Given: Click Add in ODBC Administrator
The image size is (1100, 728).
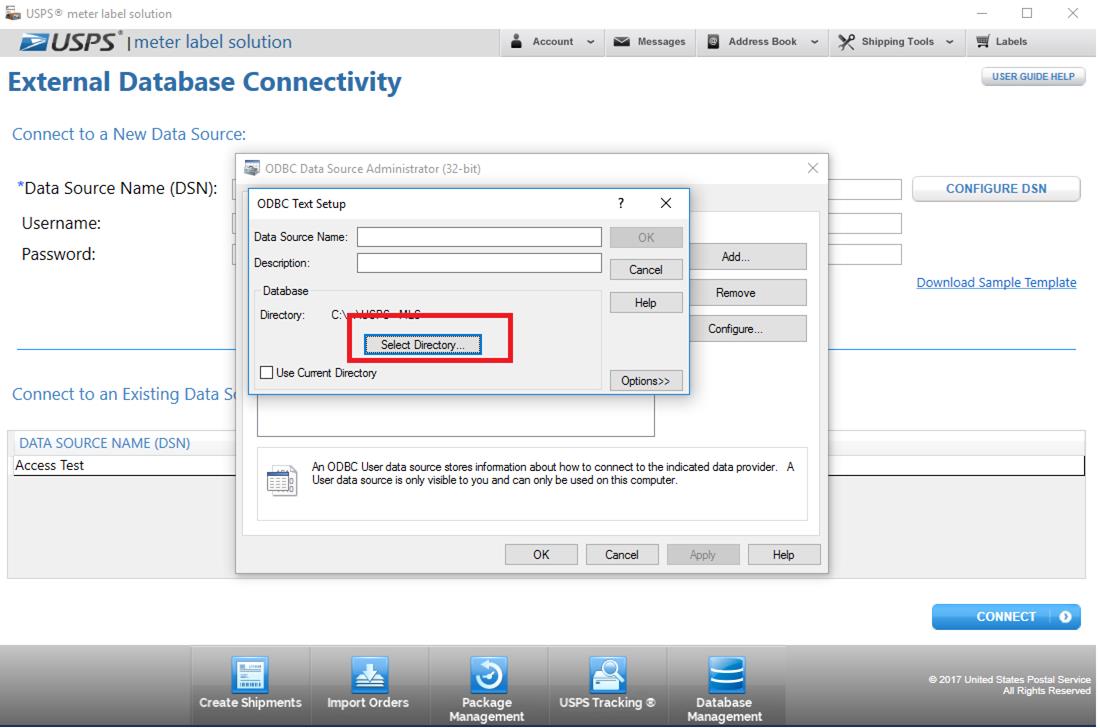Looking at the screenshot, I should pos(747,257).
